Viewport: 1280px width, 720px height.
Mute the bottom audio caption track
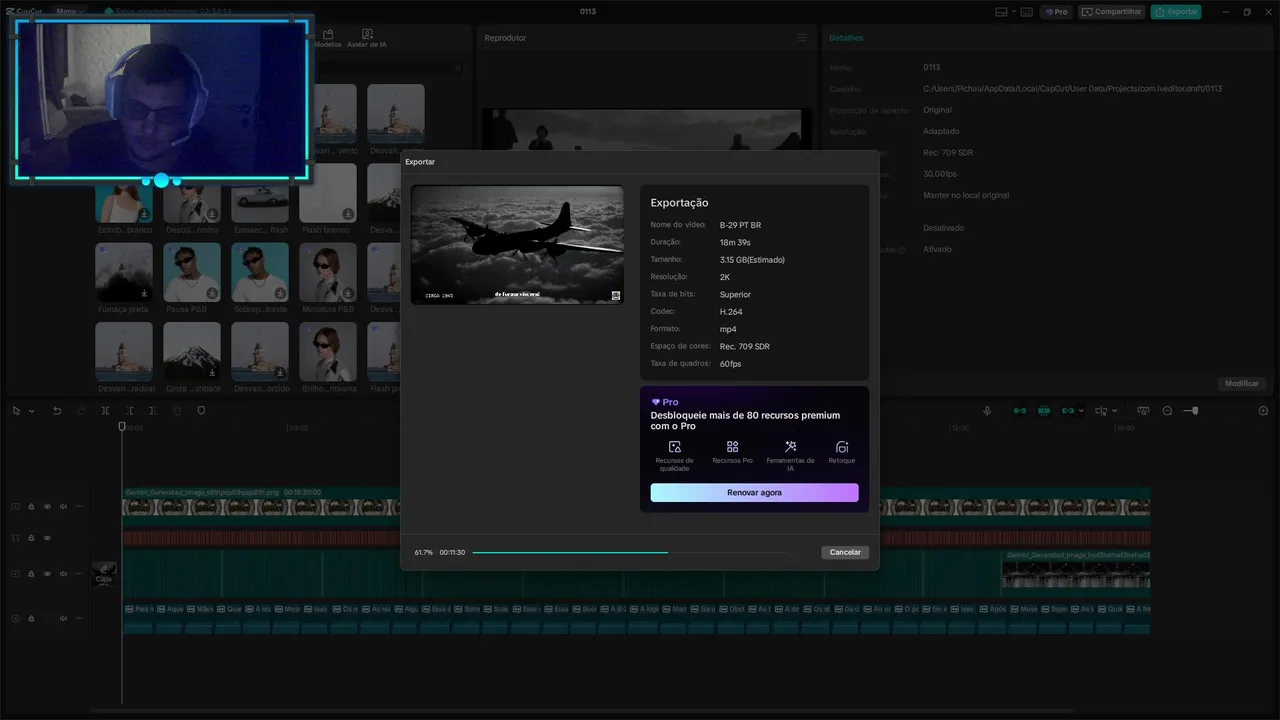63,618
